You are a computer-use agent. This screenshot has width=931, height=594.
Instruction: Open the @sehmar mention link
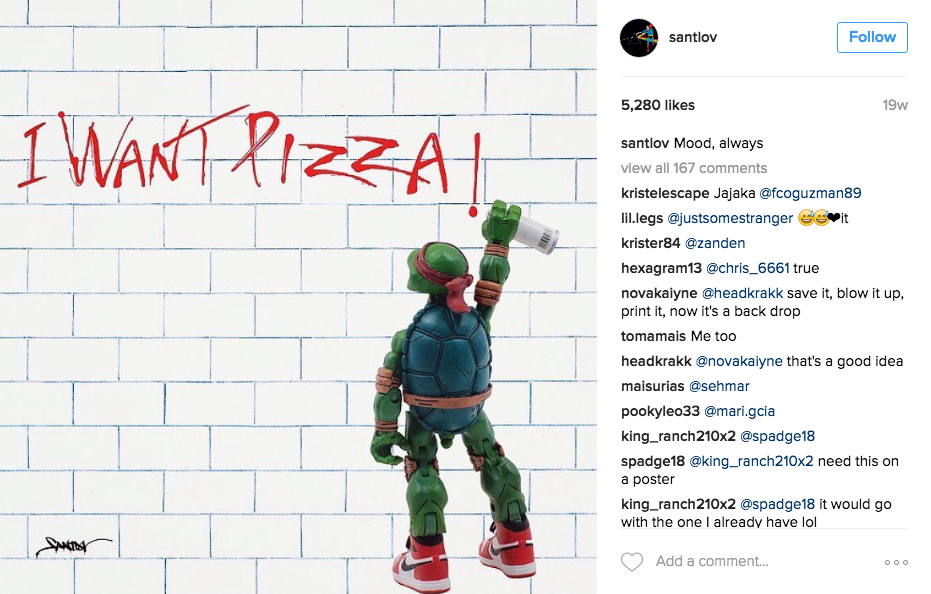[x=719, y=386]
